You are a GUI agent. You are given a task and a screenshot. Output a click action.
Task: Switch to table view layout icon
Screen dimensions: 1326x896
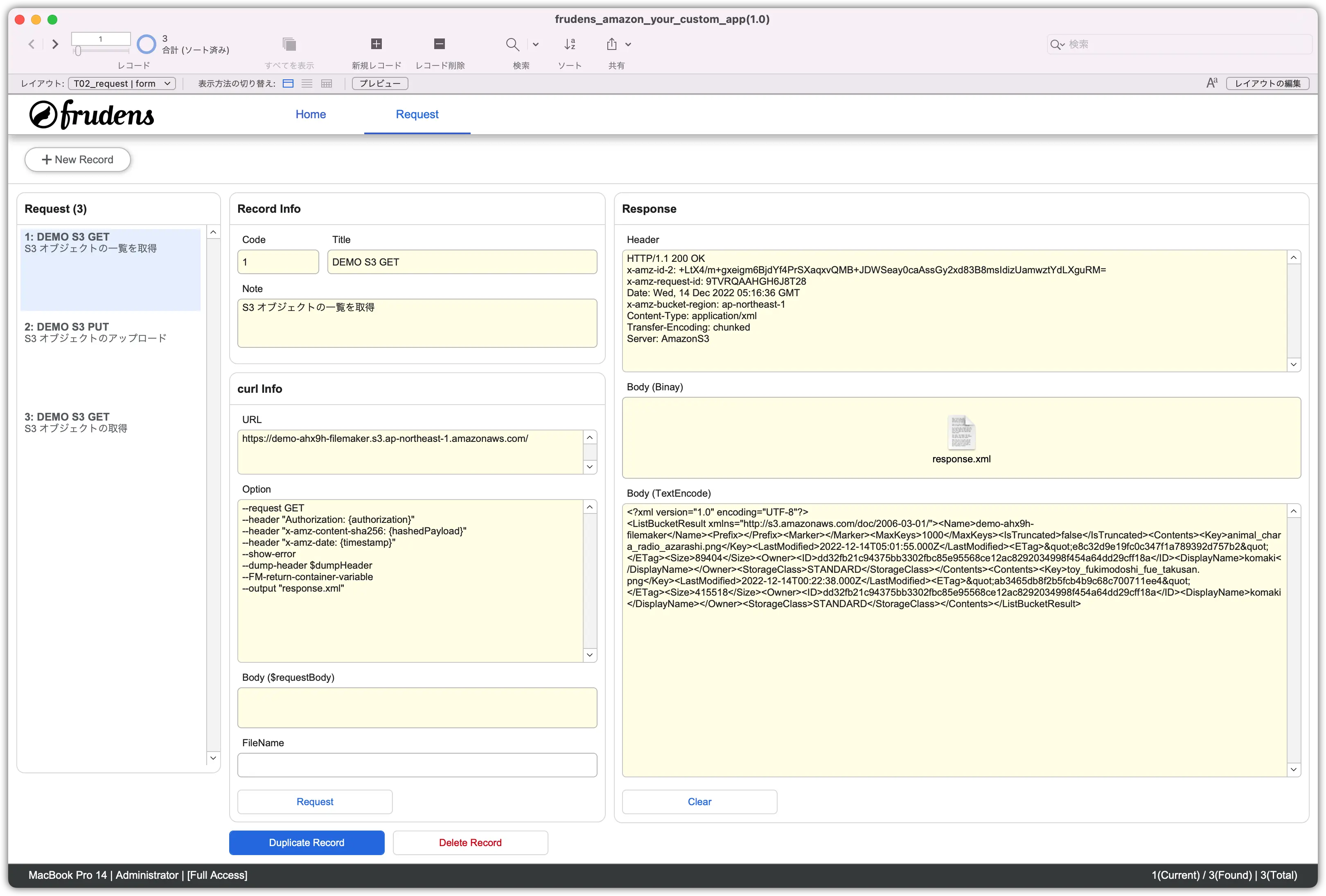pyautogui.click(x=326, y=83)
